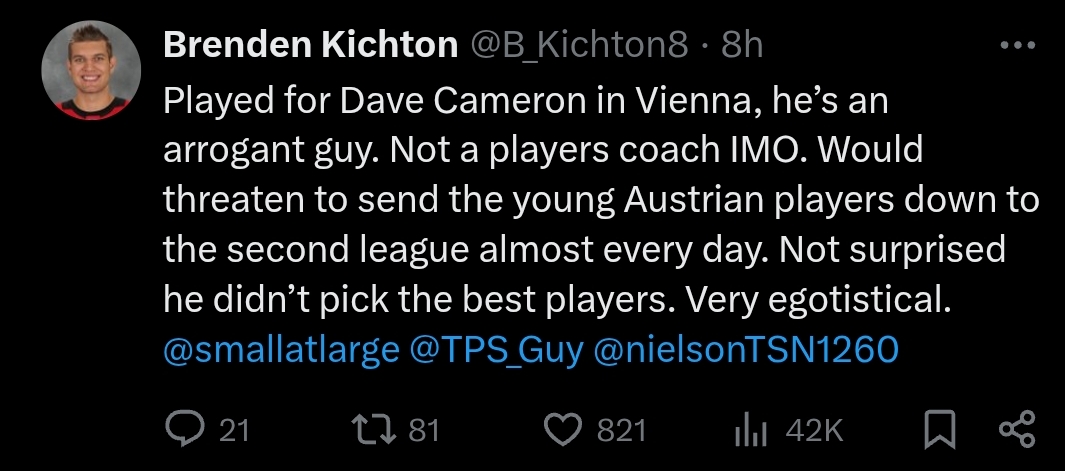This screenshot has height=471, width=1065.
Task: Click the reply speech bubble icon
Action: pos(183,430)
